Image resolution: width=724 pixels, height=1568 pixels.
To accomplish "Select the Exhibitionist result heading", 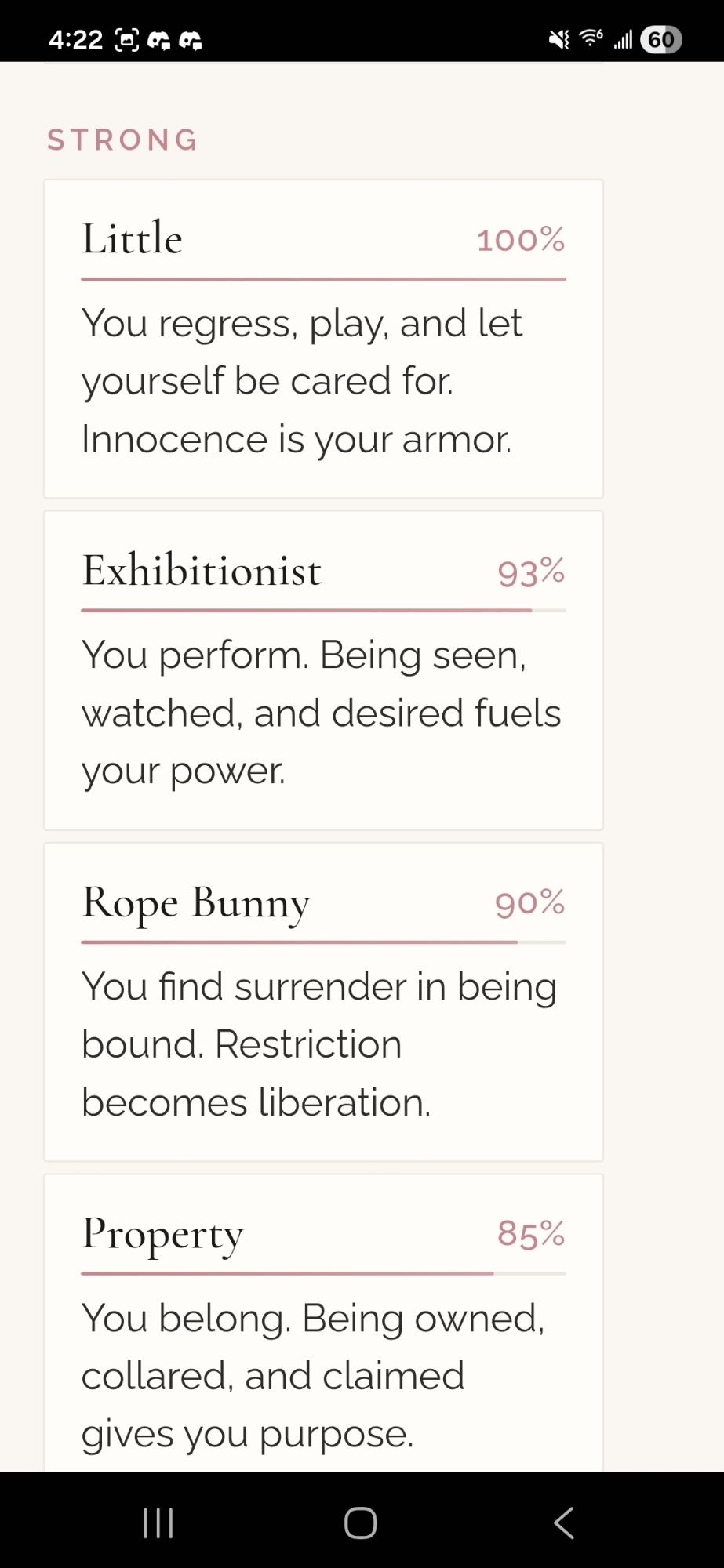I will 202,571.
